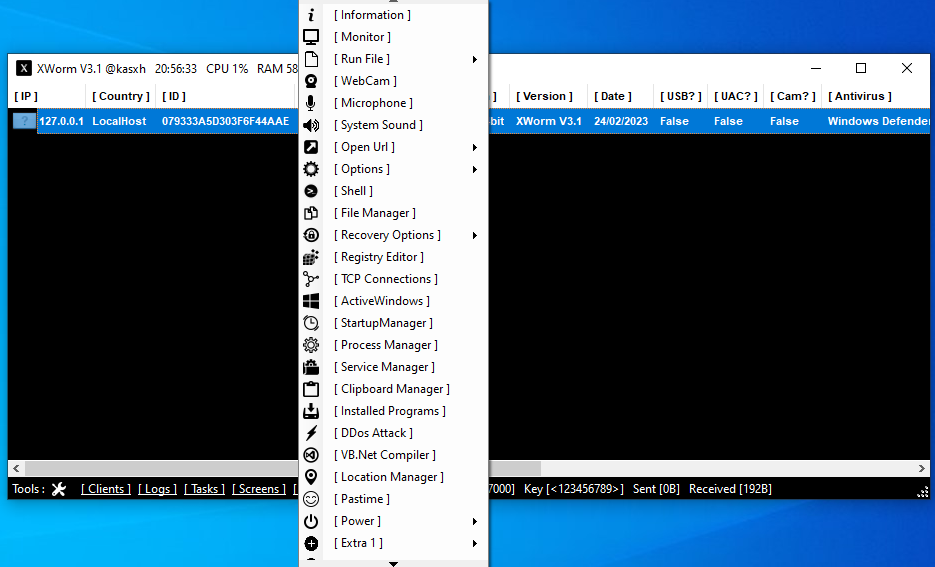Click the StartupManager clock icon
Image resolution: width=935 pixels, height=567 pixels.
tap(311, 323)
